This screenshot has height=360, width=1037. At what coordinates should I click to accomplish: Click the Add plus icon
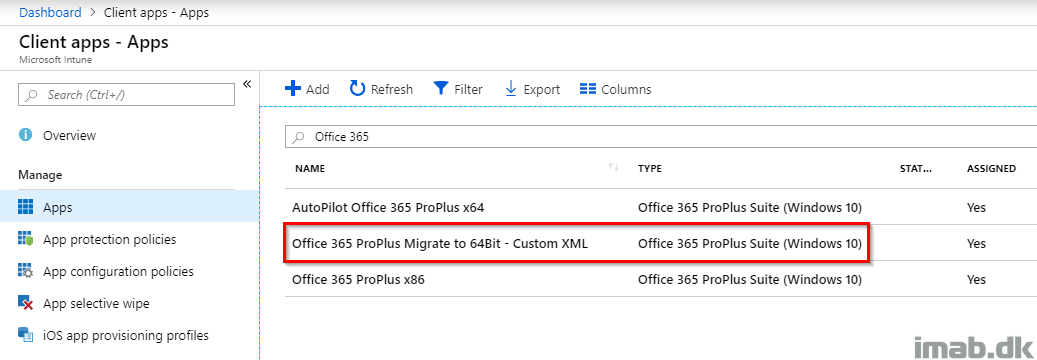tap(292, 89)
